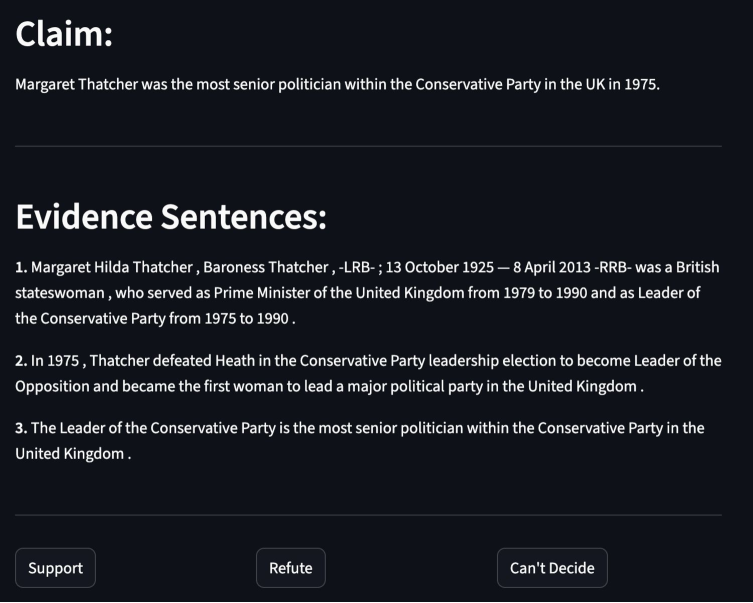Image resolution: width=753 pixels, height=603 pixels.
Task: Click the bold number 1 marker
Action: 21,268
